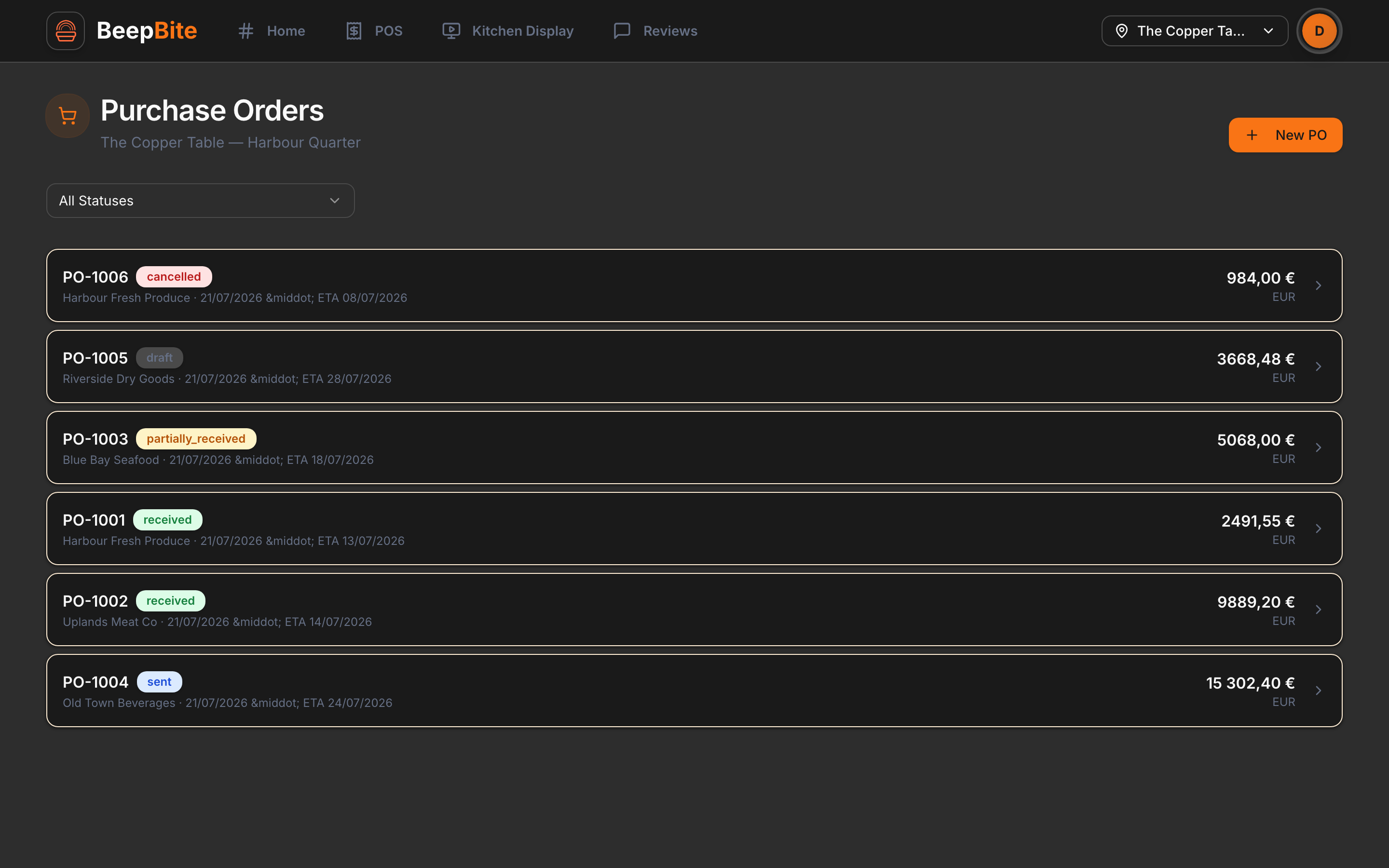Open PO-1003 chevron arrow
1389x868 pixels.
pos(1319,447)
